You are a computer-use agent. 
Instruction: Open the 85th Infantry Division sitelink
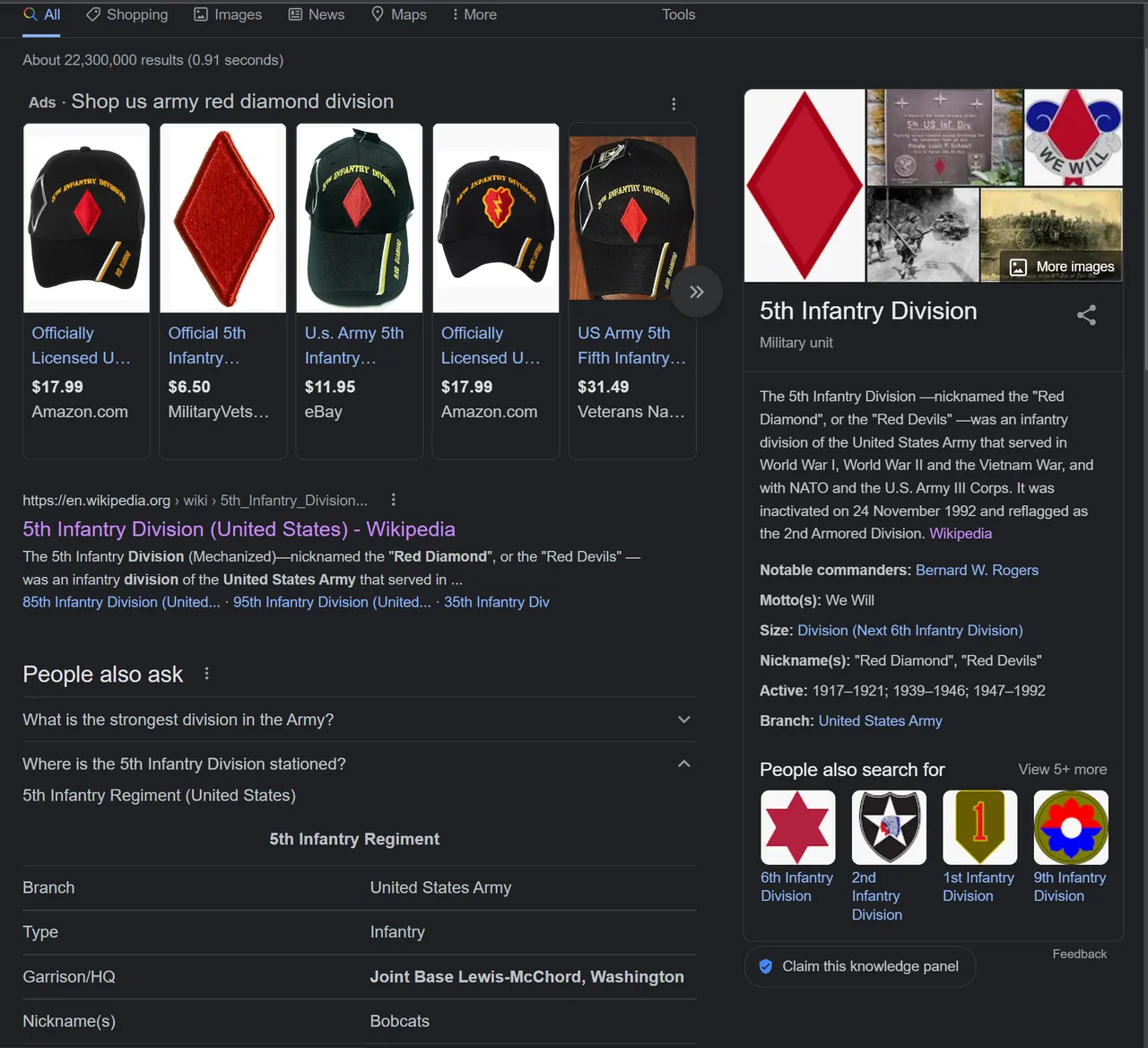[x=121, y=602]
